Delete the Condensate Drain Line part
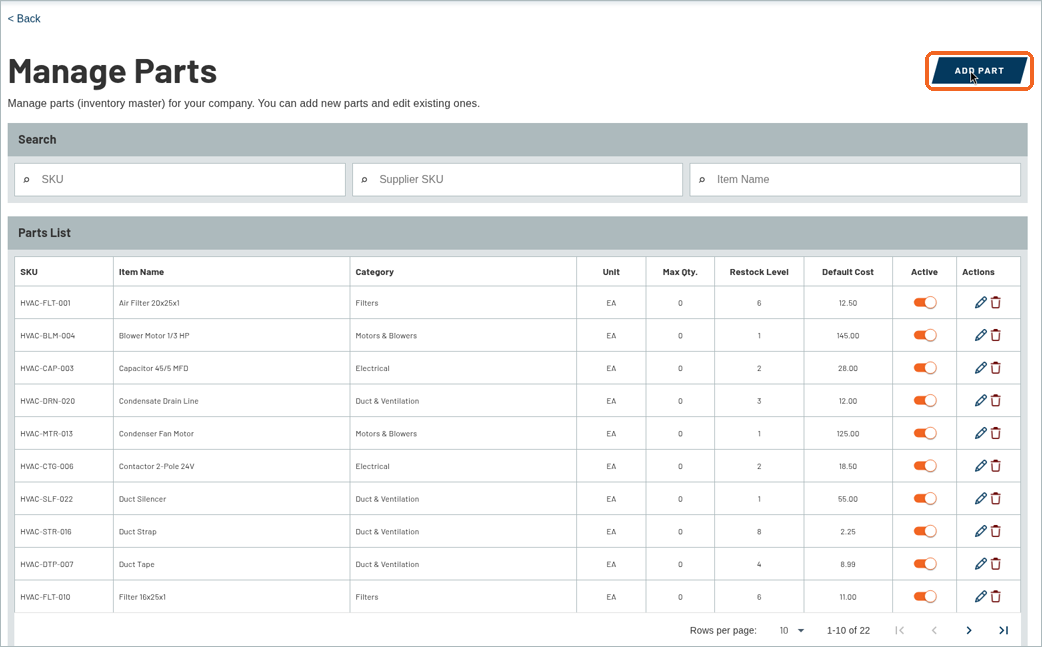This screenshot has width=1042, height=647. [995, 400]
